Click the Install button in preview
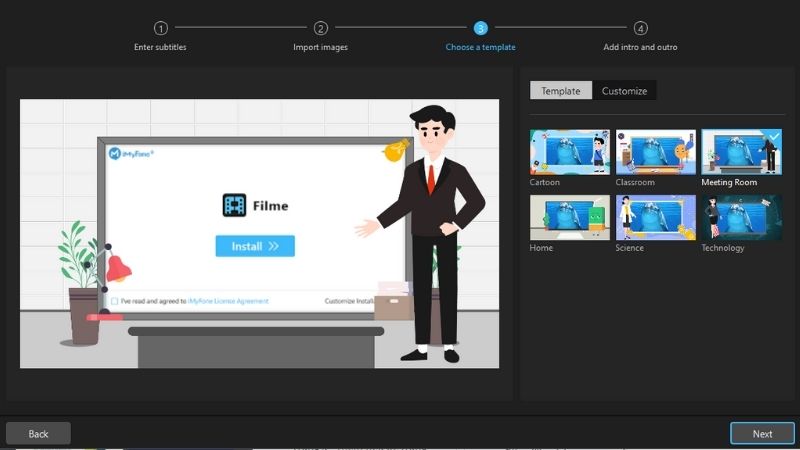 coord(255,246)
